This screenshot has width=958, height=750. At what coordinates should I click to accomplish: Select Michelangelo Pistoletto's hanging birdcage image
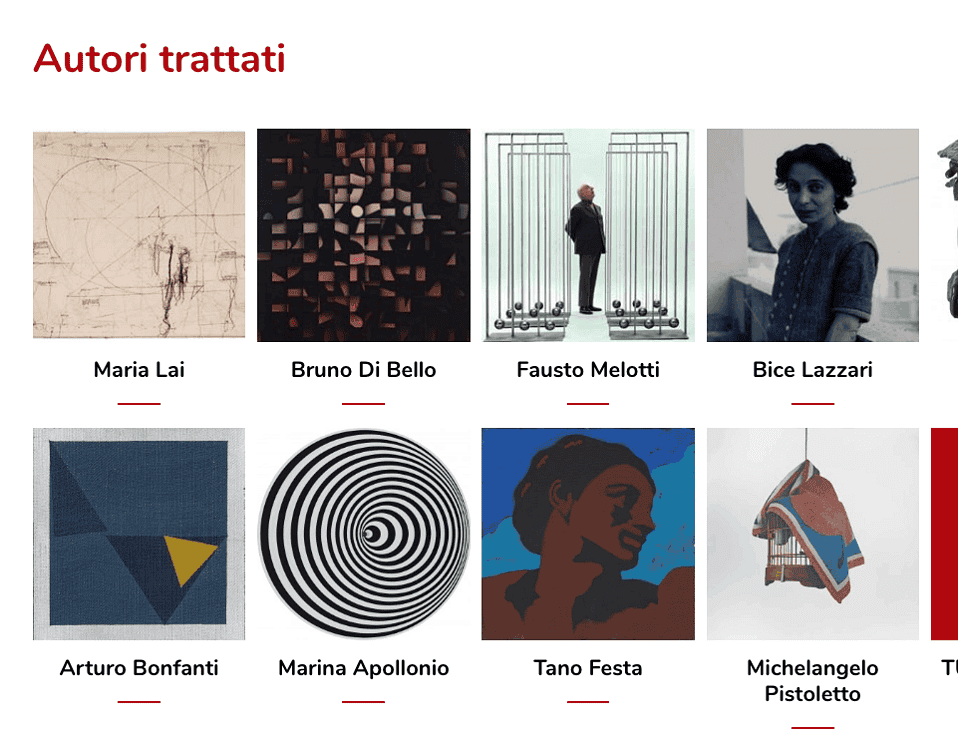pyautogui.click(x=813, y=534)
